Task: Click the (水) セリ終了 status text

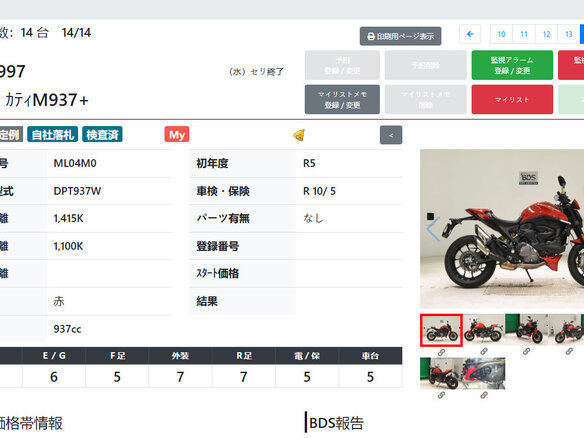Action: coord(256,71)
